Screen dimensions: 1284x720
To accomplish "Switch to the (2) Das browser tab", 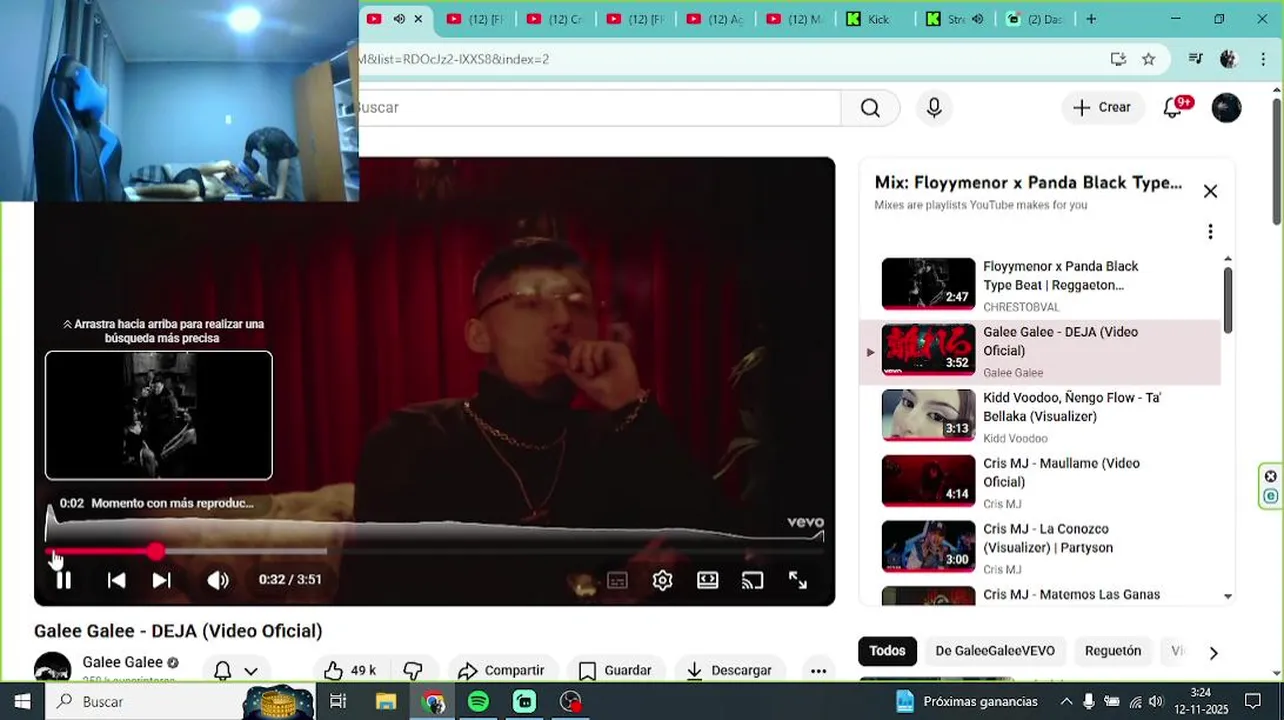I will (x=1035, y=19).
